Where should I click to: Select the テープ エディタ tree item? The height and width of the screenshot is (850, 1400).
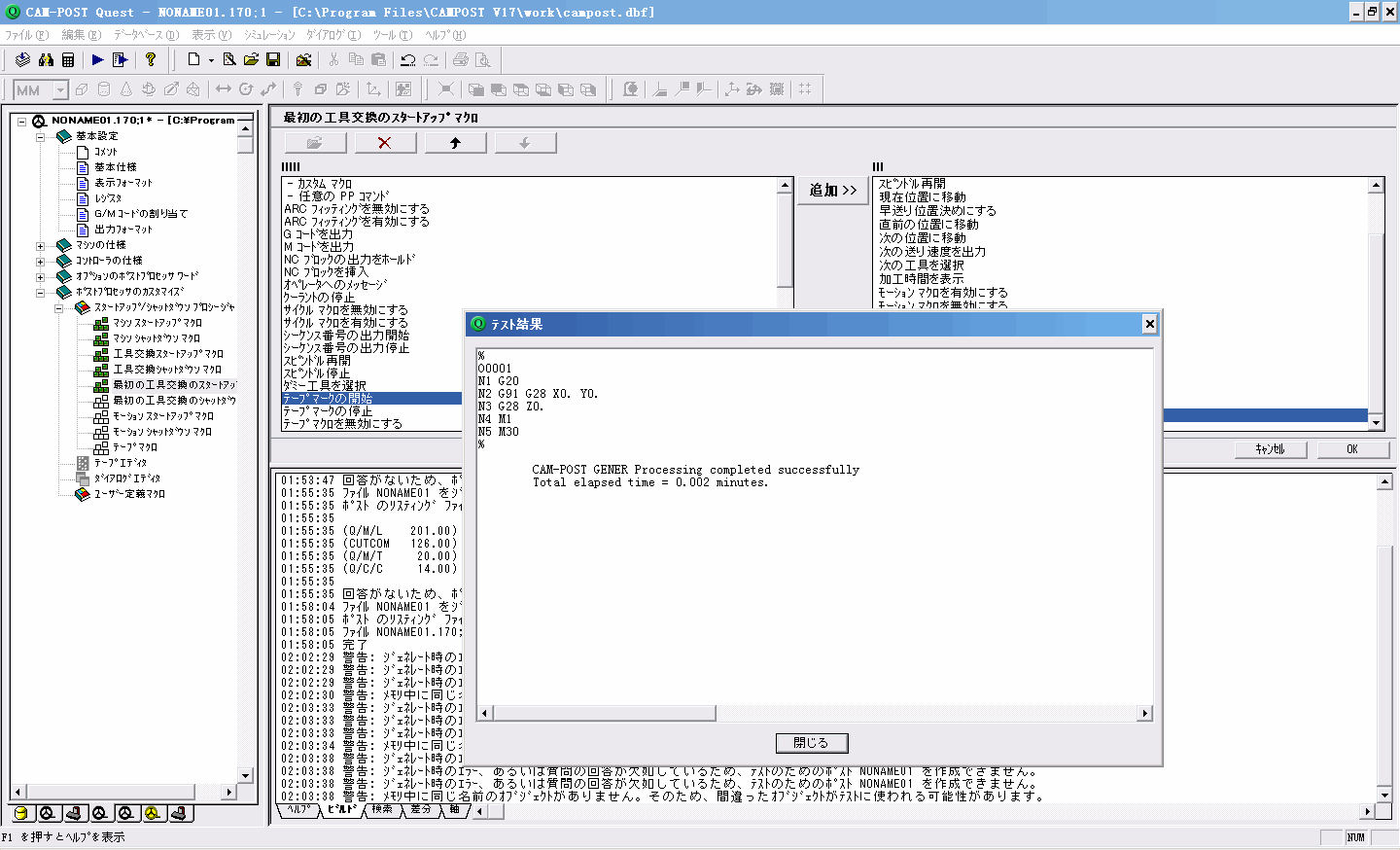(x=121, y=463)
